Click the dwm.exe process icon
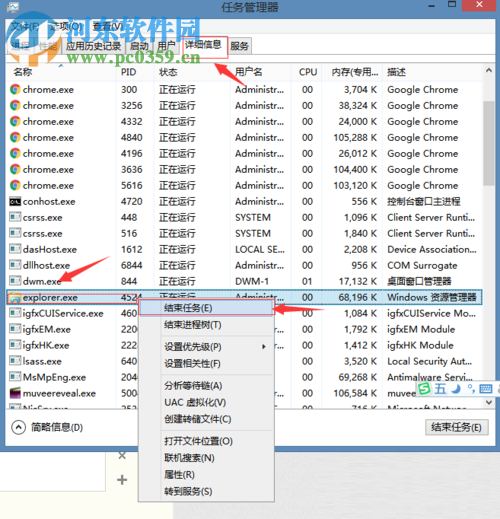 pos(15,281)
